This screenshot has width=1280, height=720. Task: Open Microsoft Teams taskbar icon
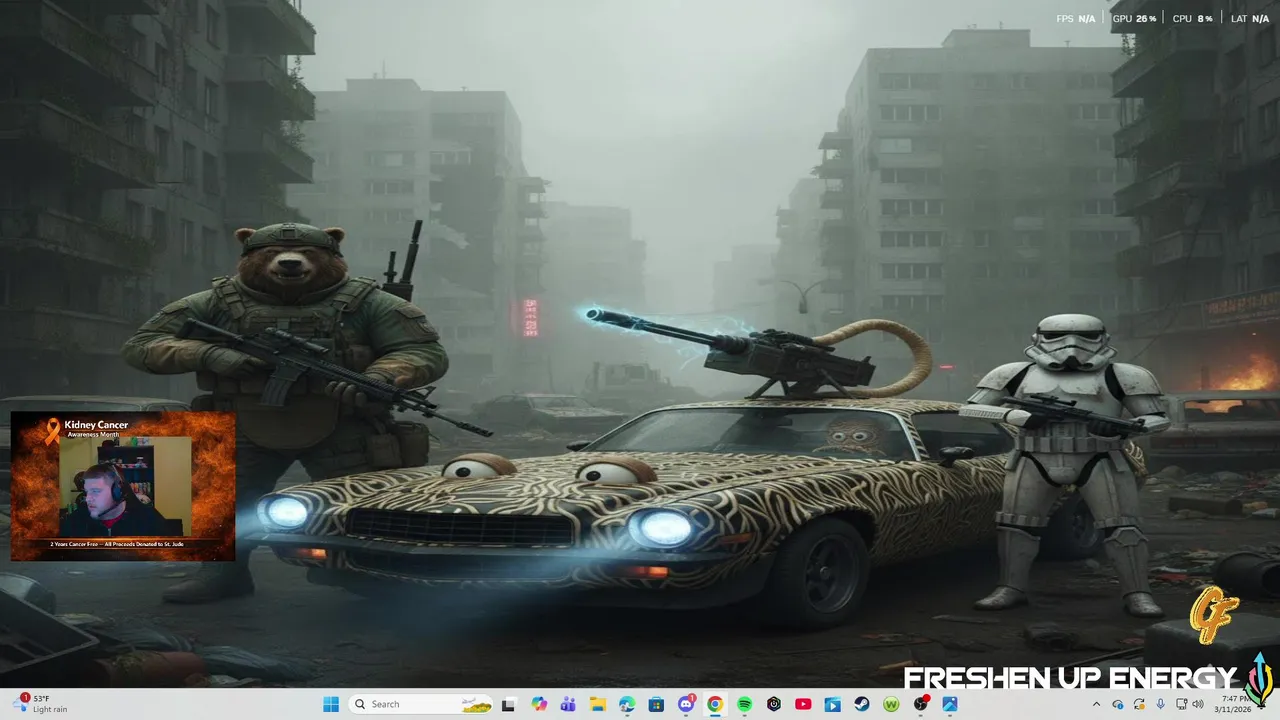click(568, 704)
